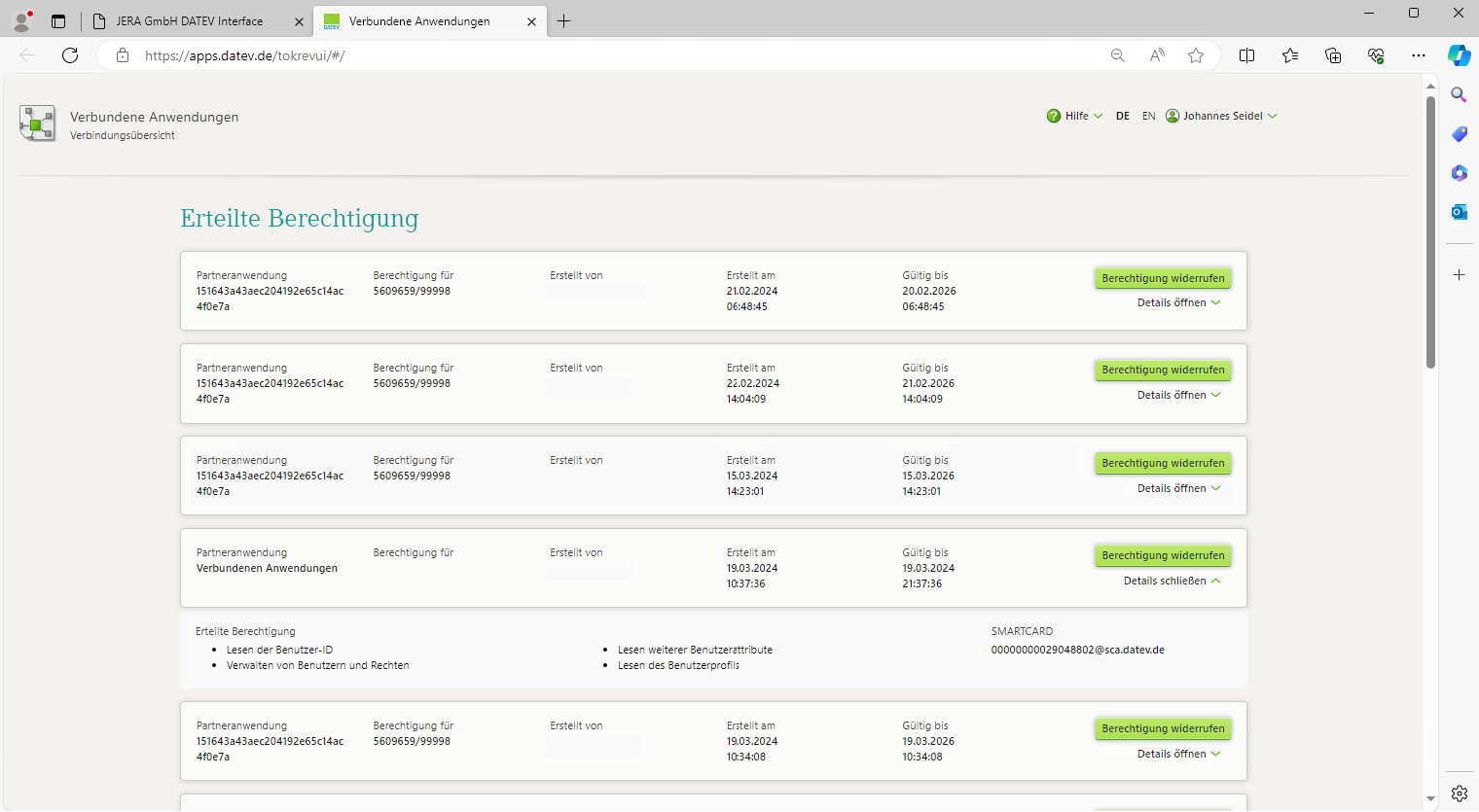Screen dimensions: 1479x812
Task: Switch to the JERA GmbH DATEV Interface tab
Action: (190, 21)
